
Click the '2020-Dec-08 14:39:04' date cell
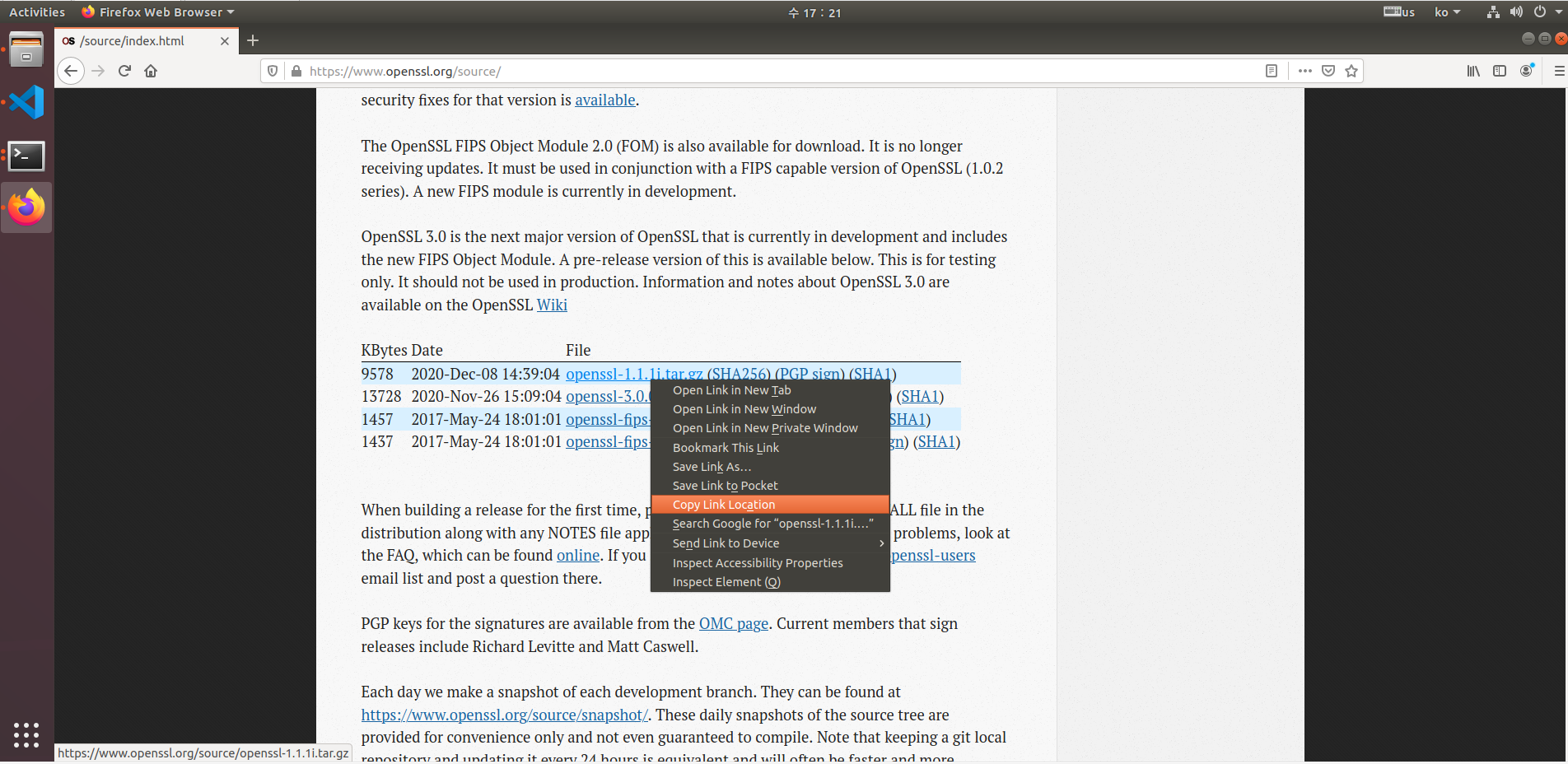tap(486, 375)
